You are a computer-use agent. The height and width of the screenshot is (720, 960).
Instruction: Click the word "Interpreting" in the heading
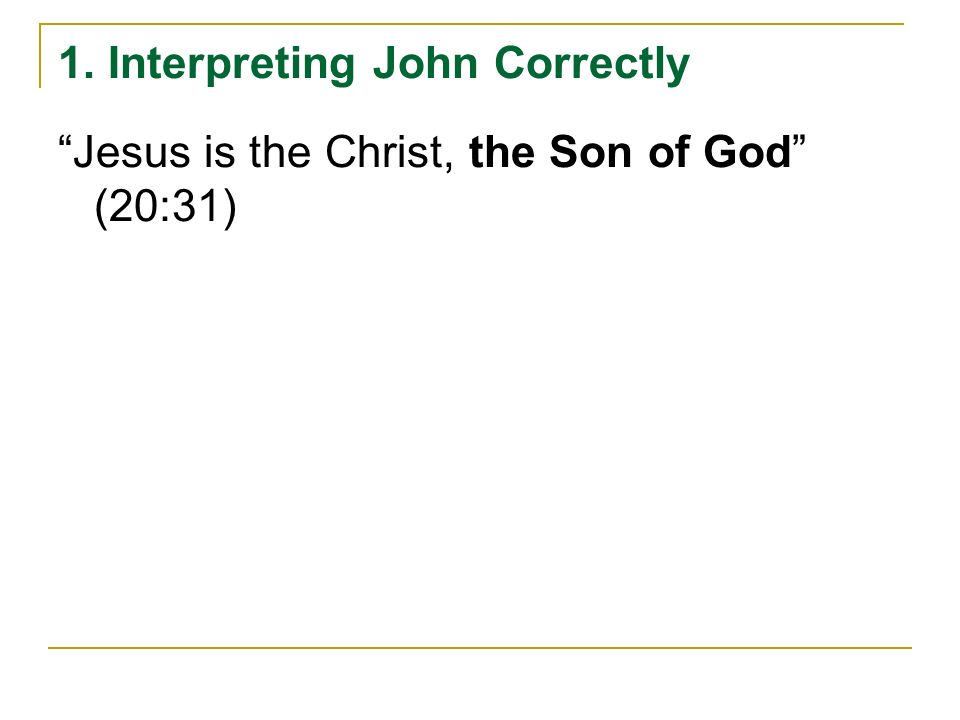pyautogui.click(x=231, y=65)
